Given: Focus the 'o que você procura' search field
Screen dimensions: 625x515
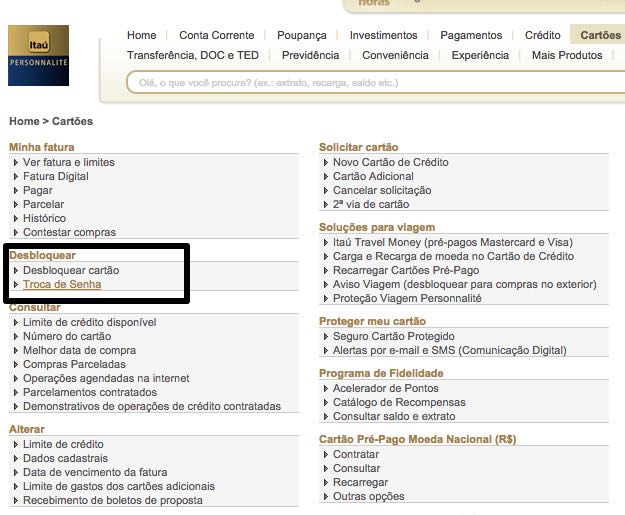Looking at the screenshot, I should (375, 83).
